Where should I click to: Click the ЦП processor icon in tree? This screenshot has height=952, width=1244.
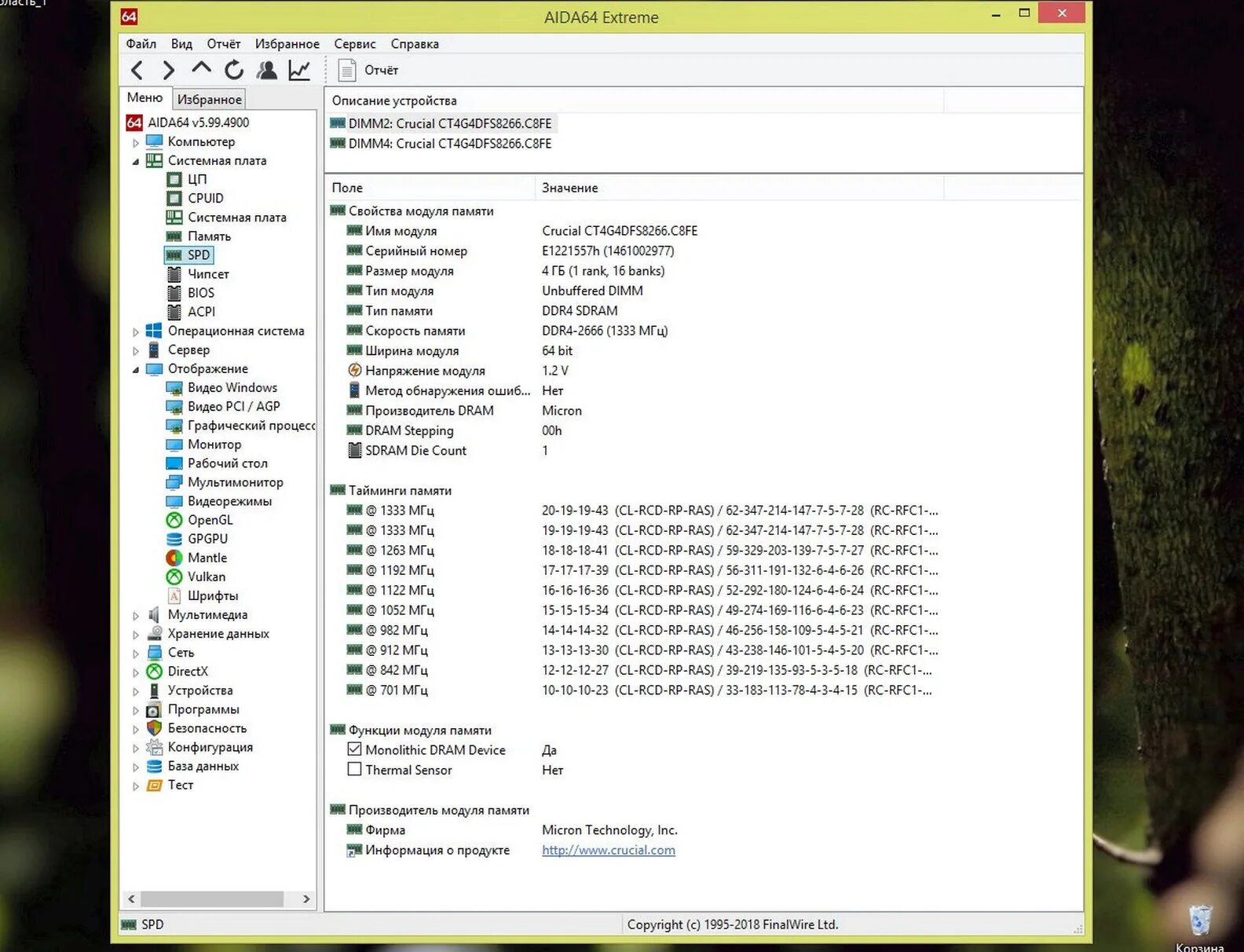[174, 179]
